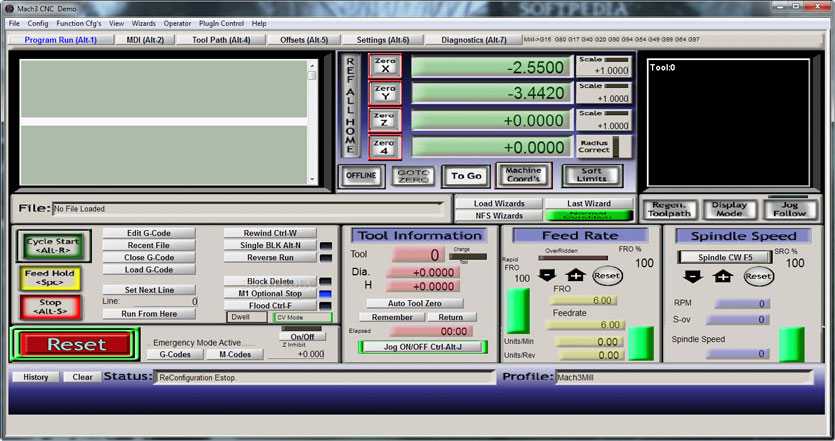Click the Zero Z axis button
Screen dimensions: 835x441
385,120
